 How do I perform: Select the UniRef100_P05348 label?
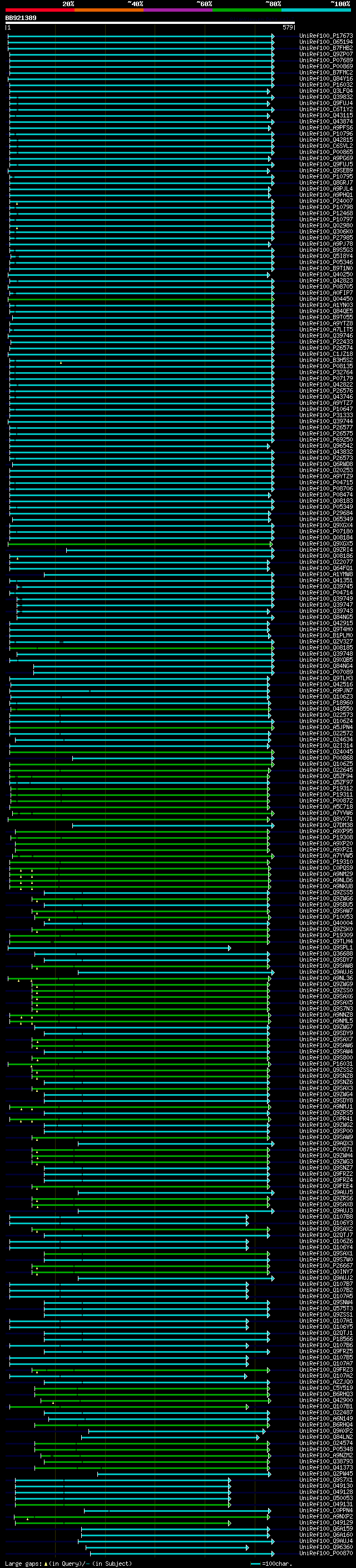(x=326, y=1450)
